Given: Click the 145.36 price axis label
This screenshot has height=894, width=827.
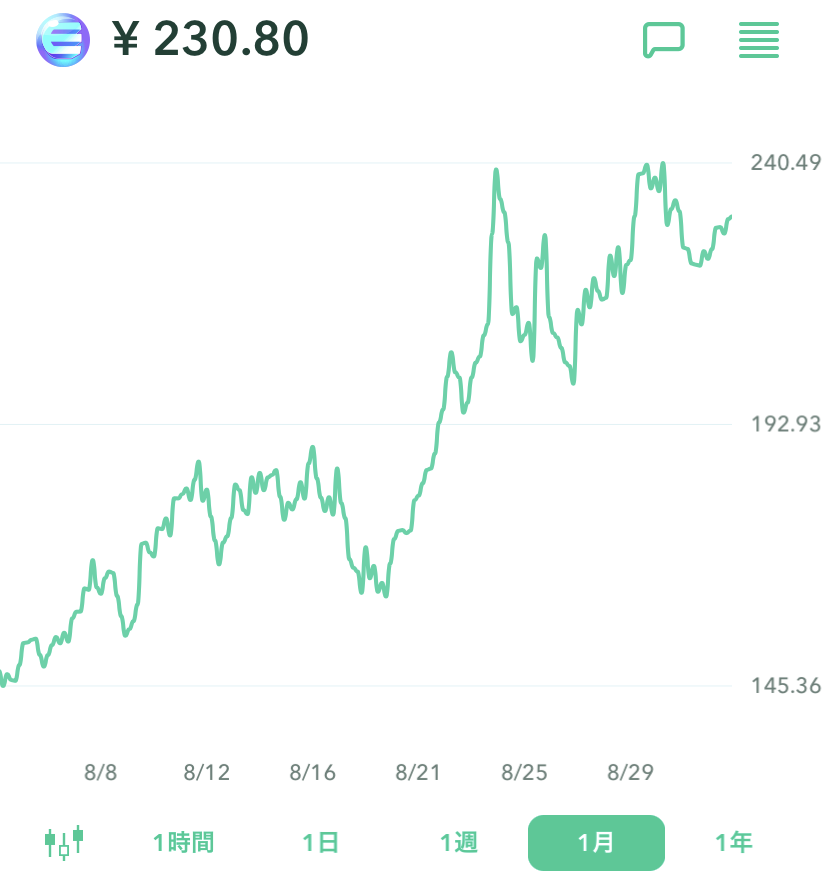Looking at the screenshot, I should 786,686.
